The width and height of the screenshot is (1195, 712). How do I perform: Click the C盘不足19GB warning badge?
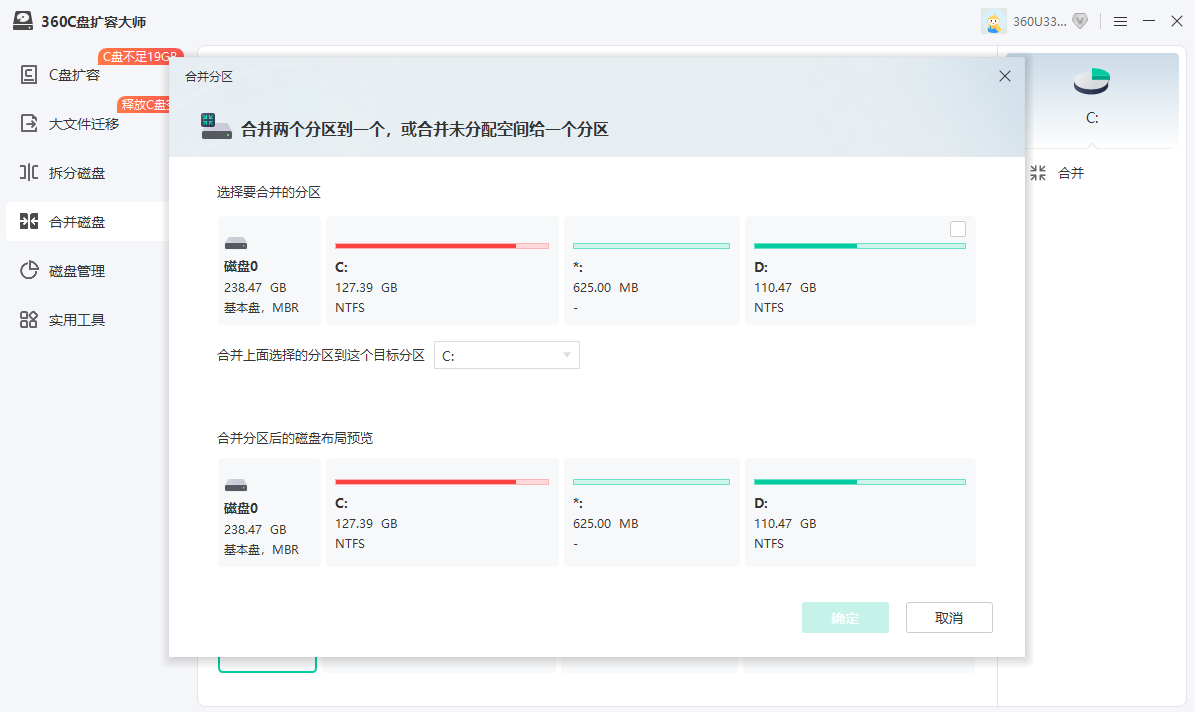point(139,56)
